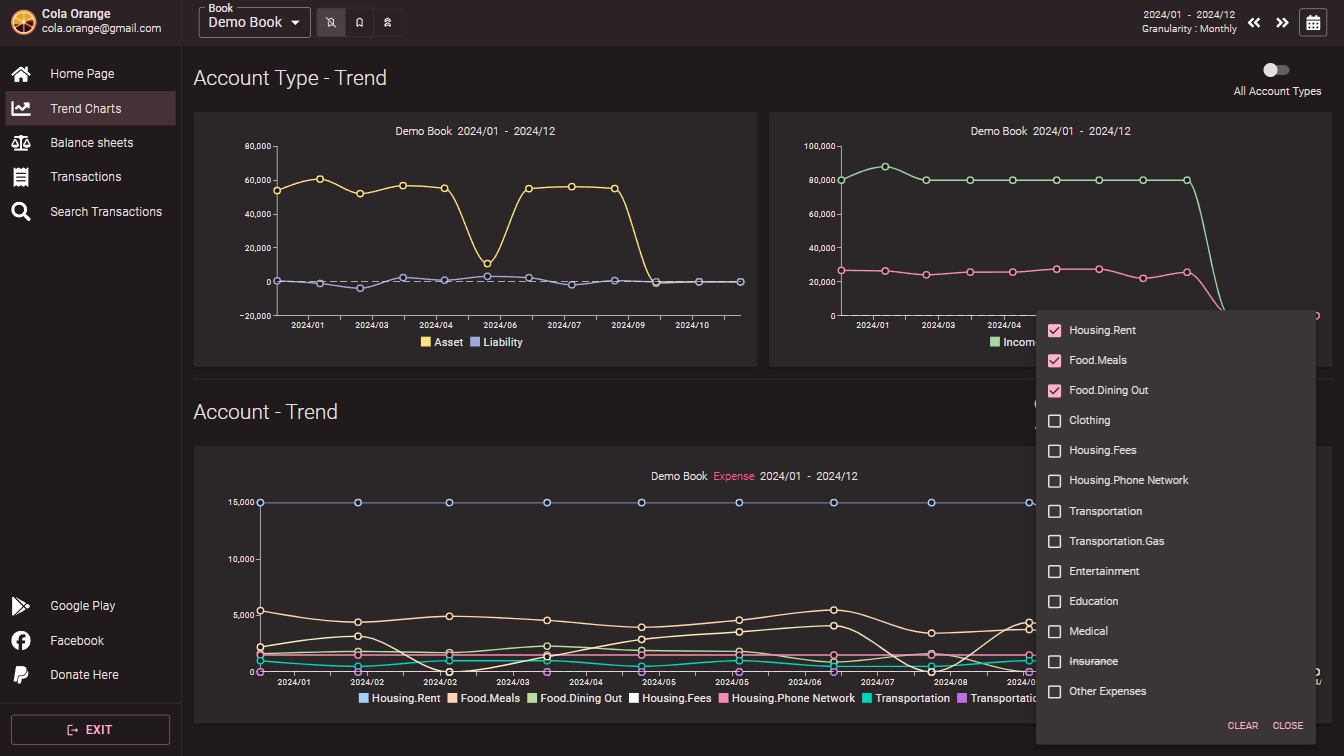This screenshot has height=756, width=1344.
Task: Click the Asset legend color swatch
Action: (x=426, y=342)
